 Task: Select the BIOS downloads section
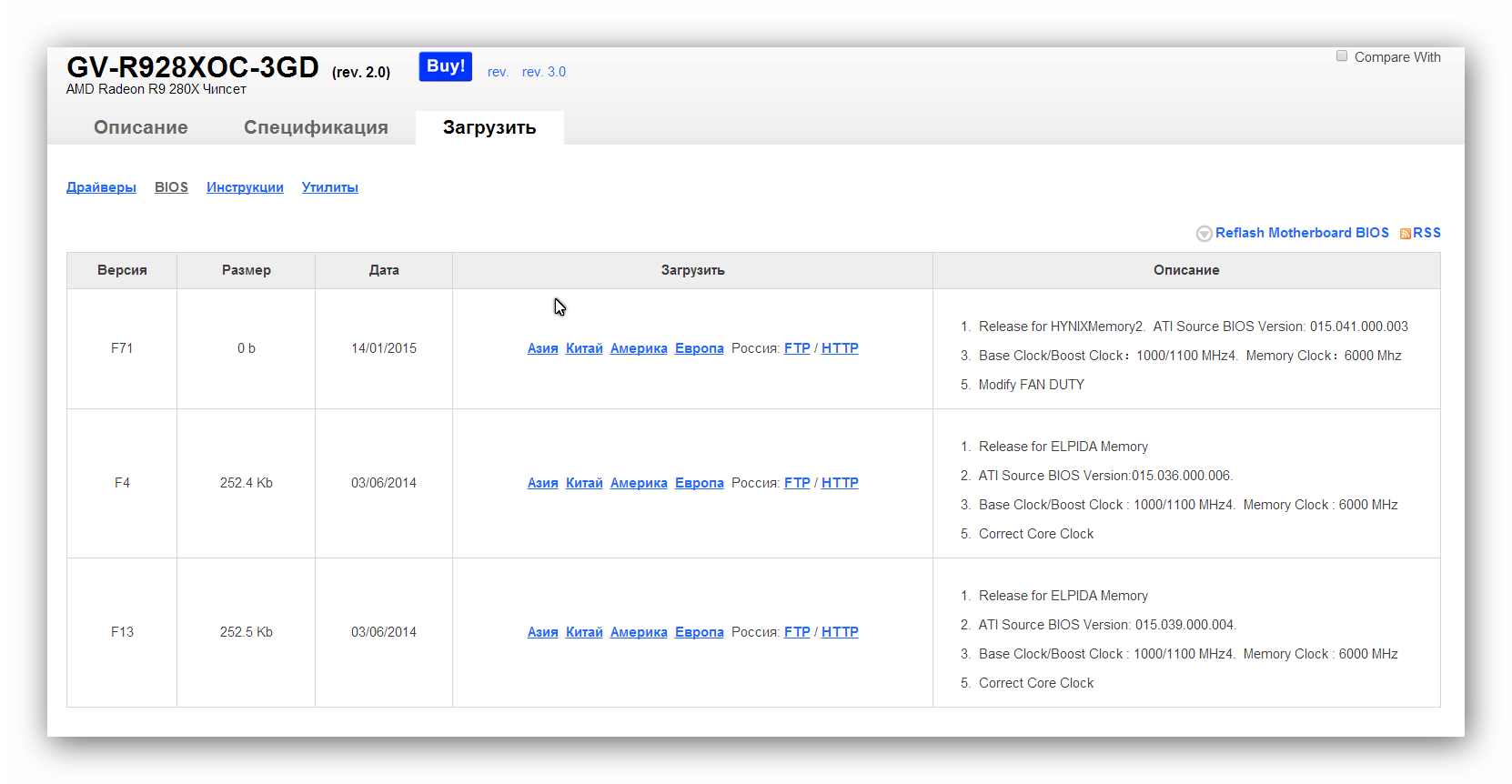(171, 187)
